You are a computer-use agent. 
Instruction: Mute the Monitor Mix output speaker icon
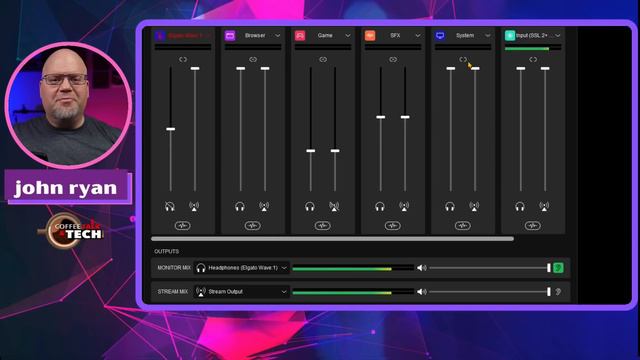(422, 268)
